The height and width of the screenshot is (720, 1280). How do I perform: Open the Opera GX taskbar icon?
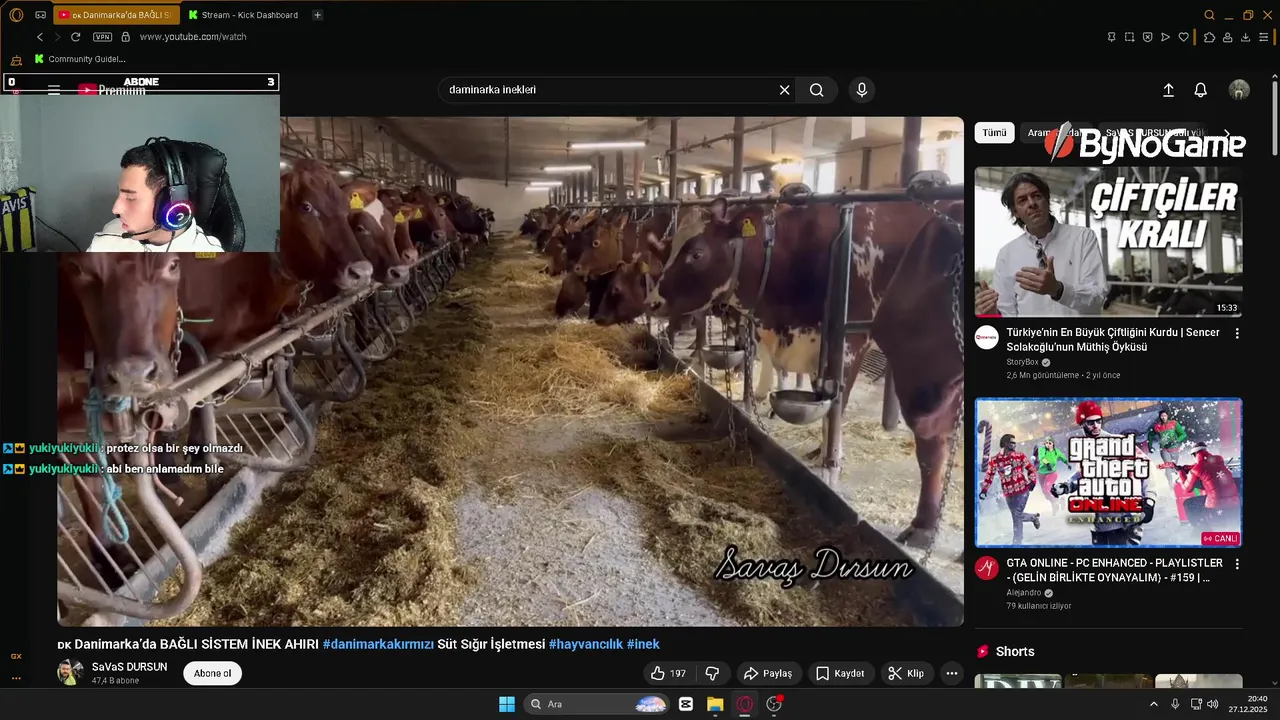[x=744, y=704]
